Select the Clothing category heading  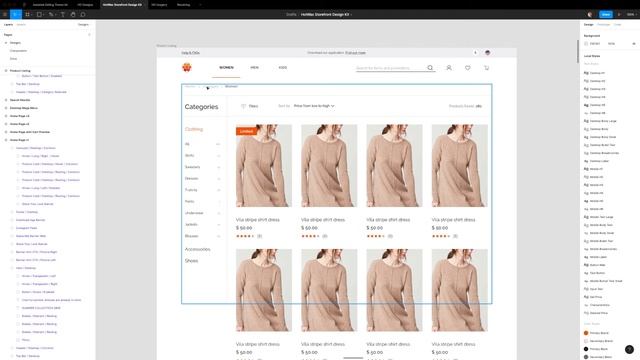194,129
